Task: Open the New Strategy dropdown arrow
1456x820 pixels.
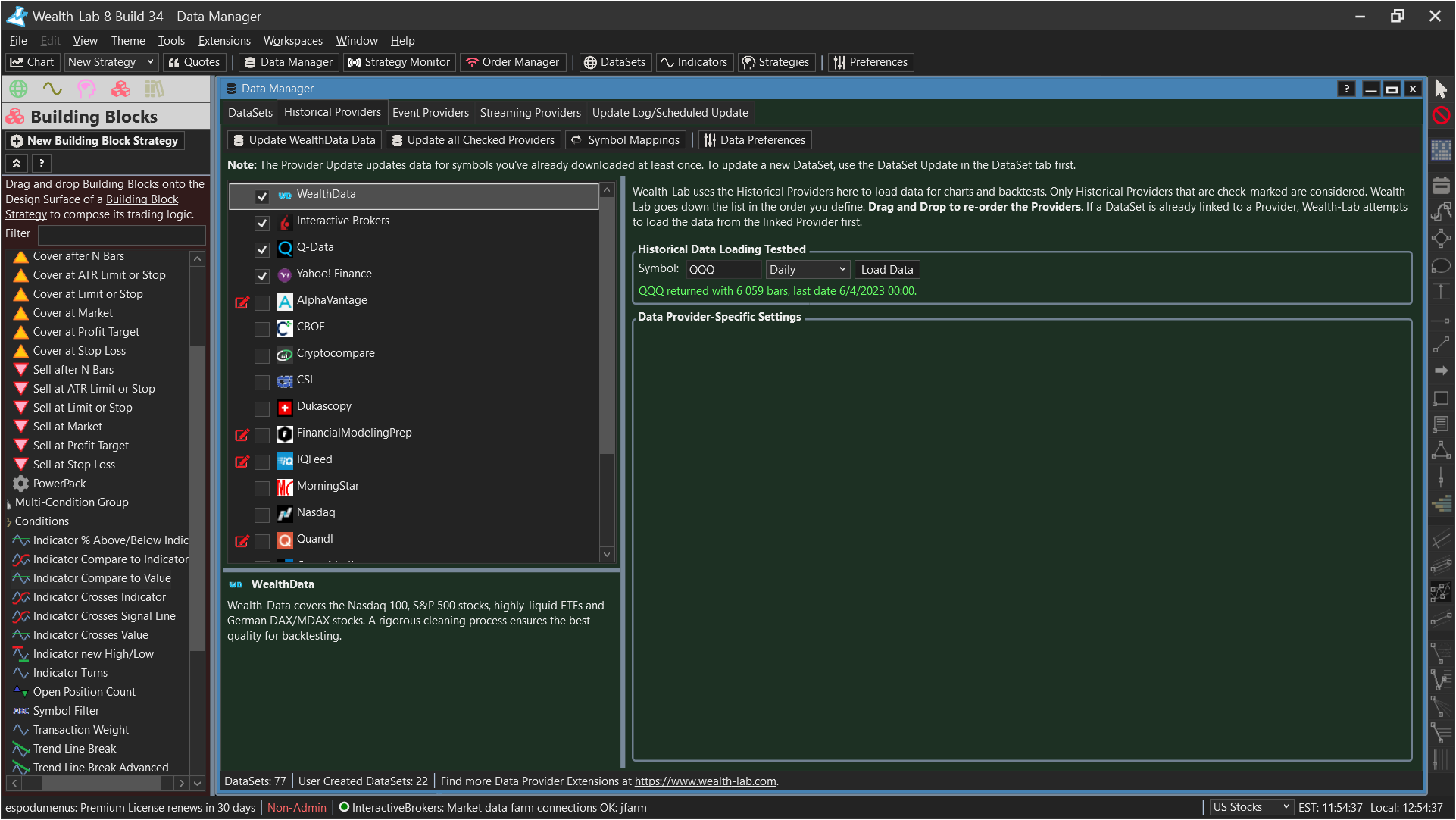Action: (150, 62)
